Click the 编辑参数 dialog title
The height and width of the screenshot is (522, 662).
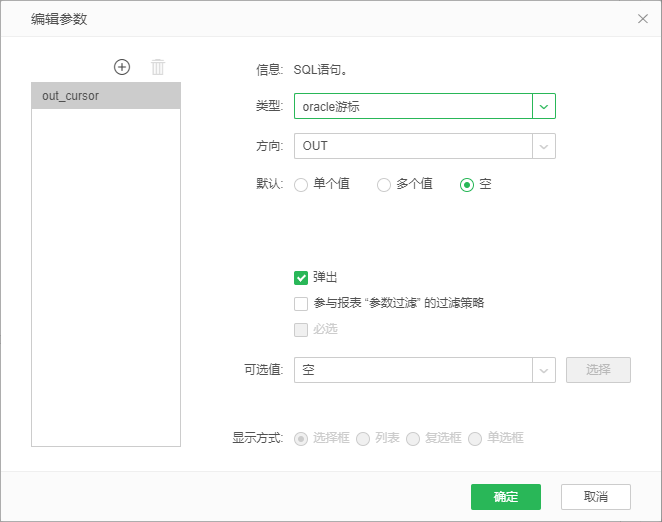tap(59, 19)
